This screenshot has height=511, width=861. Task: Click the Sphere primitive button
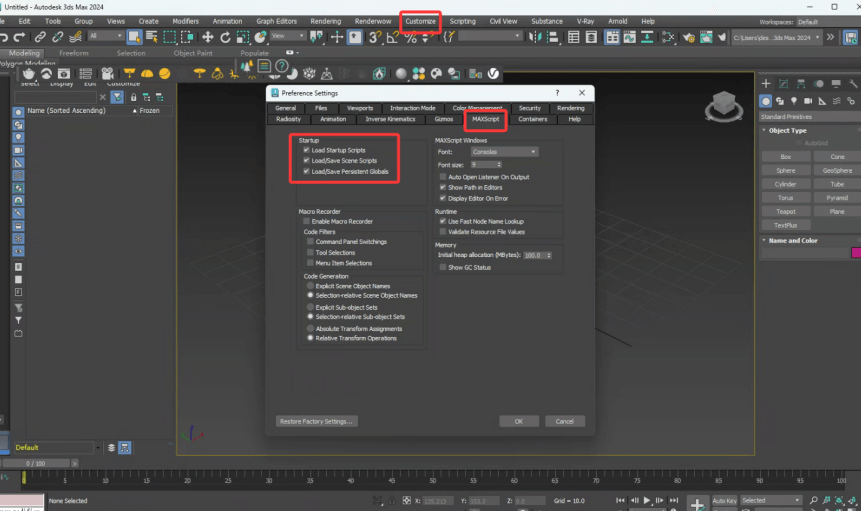(x=786, y=170)
